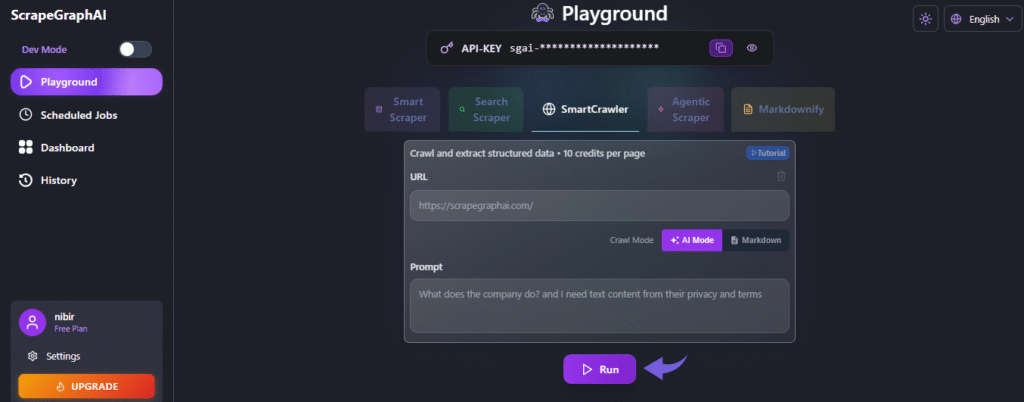Open Settings via the gear icon

coord(33,356)
